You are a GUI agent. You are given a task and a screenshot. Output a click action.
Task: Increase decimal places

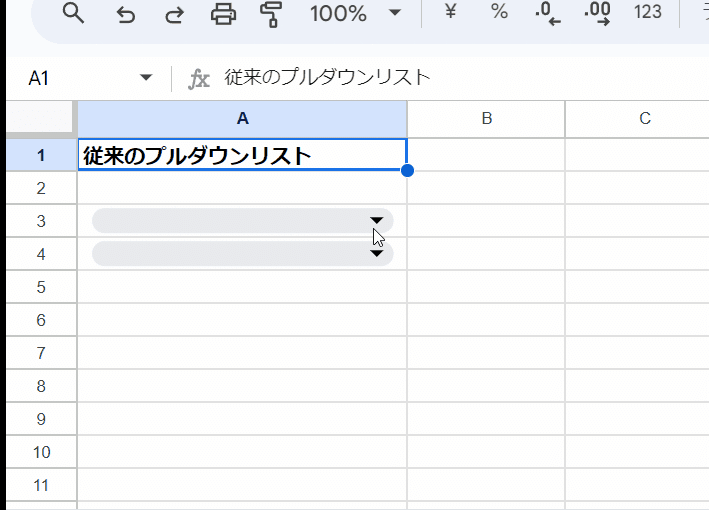click(x=597, y=13)
